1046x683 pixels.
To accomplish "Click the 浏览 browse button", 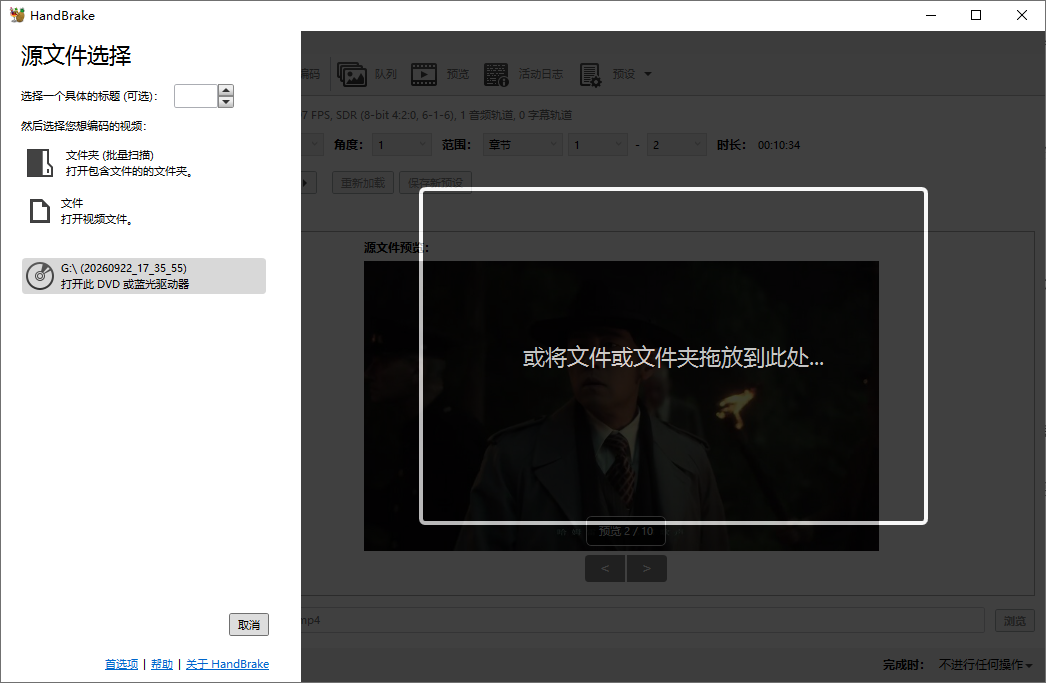I will pos(1015,621).
